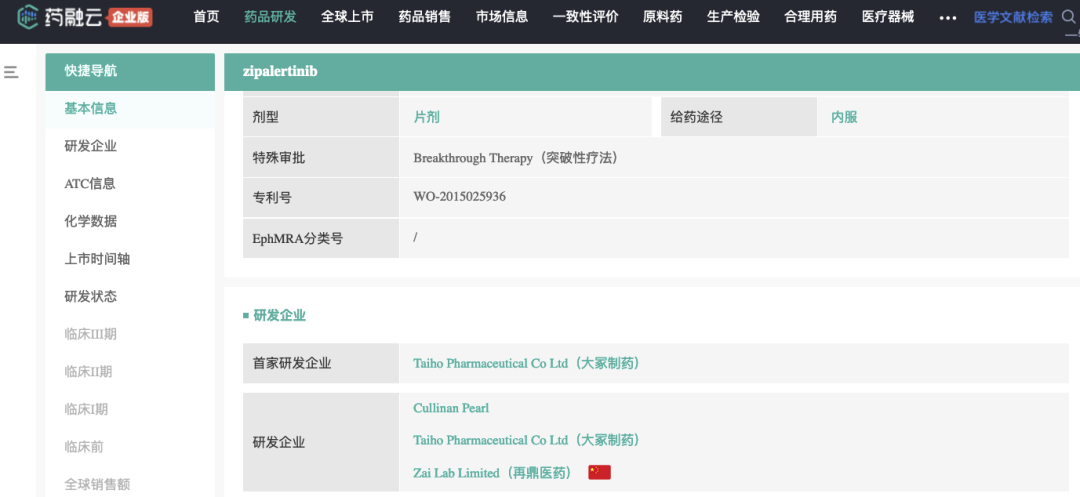
Task: Select the 药品研发 navigation tab
Action: pyautogui.click(x=270, y=17)
